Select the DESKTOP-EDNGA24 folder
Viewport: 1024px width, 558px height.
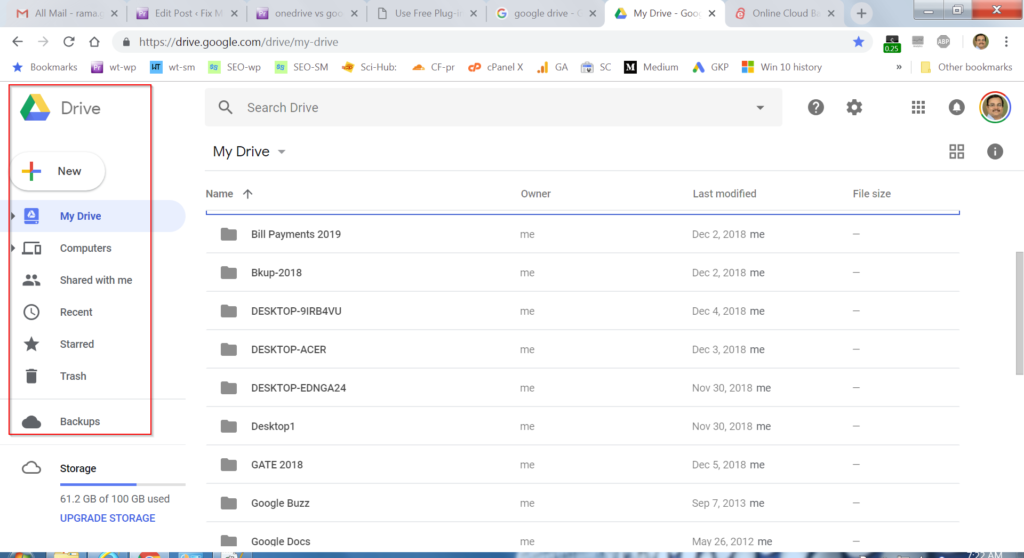click(583, 388)
